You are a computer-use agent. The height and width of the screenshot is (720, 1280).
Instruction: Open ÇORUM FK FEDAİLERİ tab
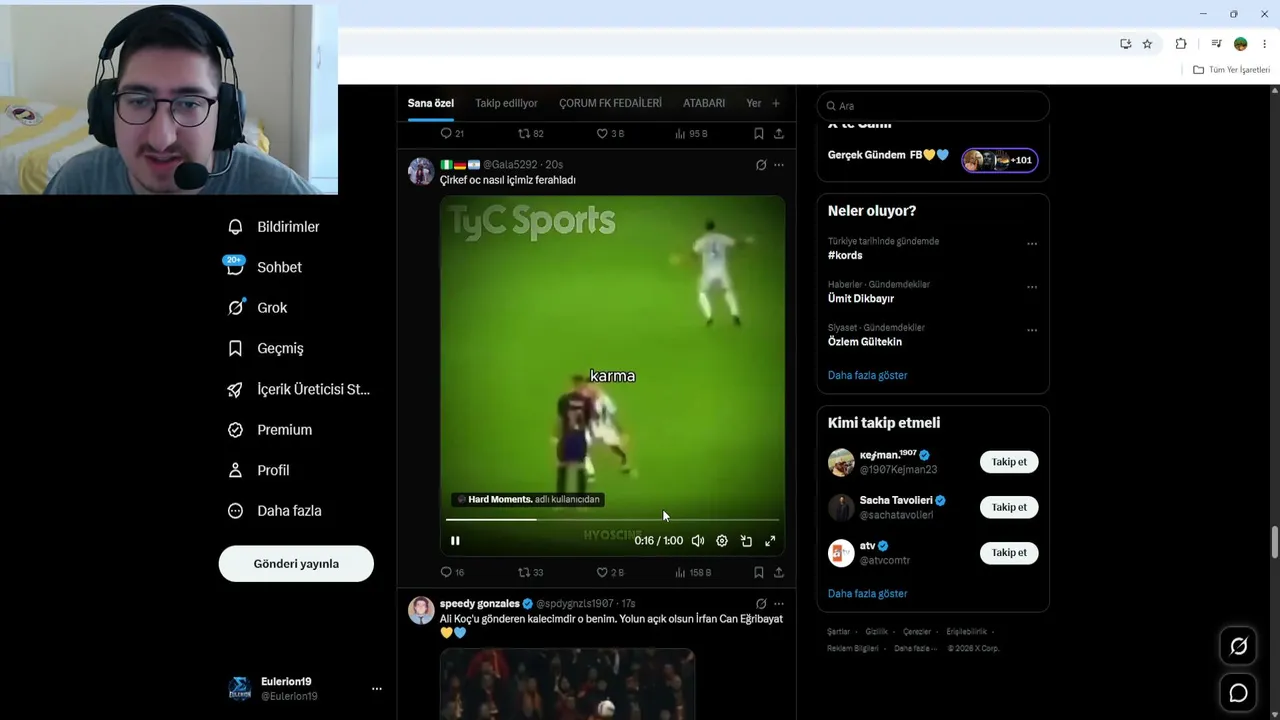[610, 103]
